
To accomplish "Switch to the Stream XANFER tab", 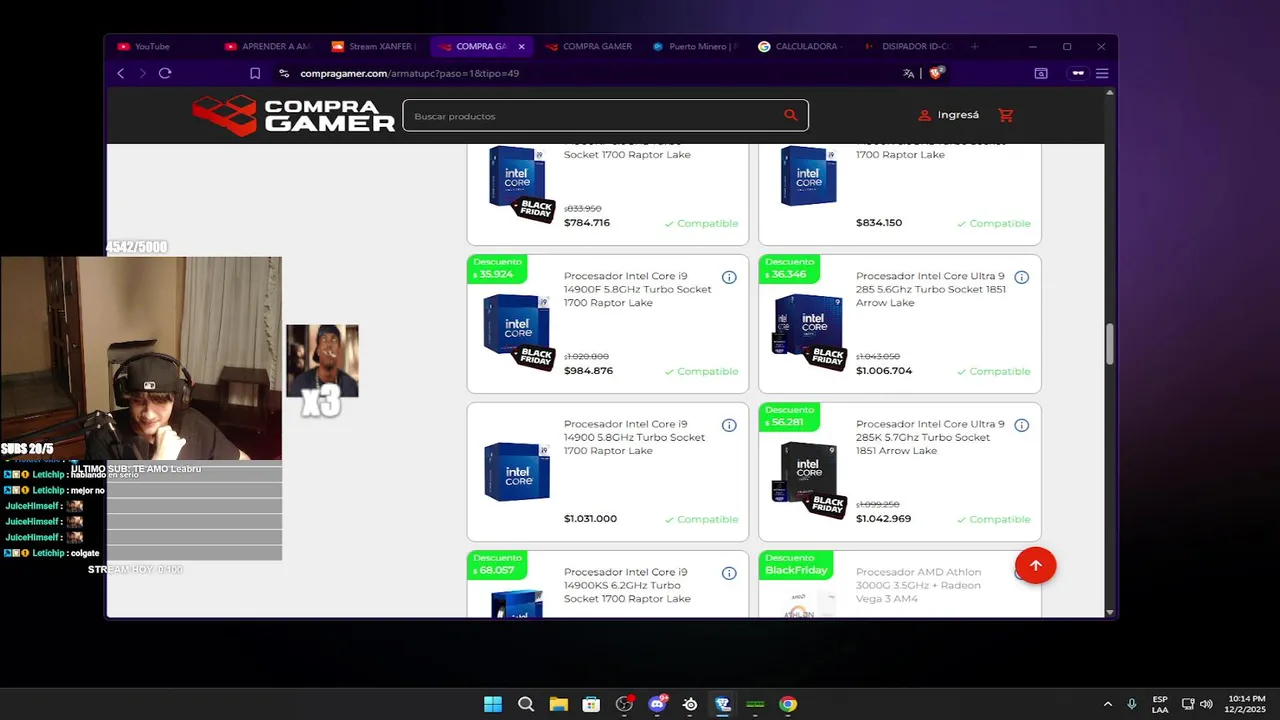I will (374, 46).
